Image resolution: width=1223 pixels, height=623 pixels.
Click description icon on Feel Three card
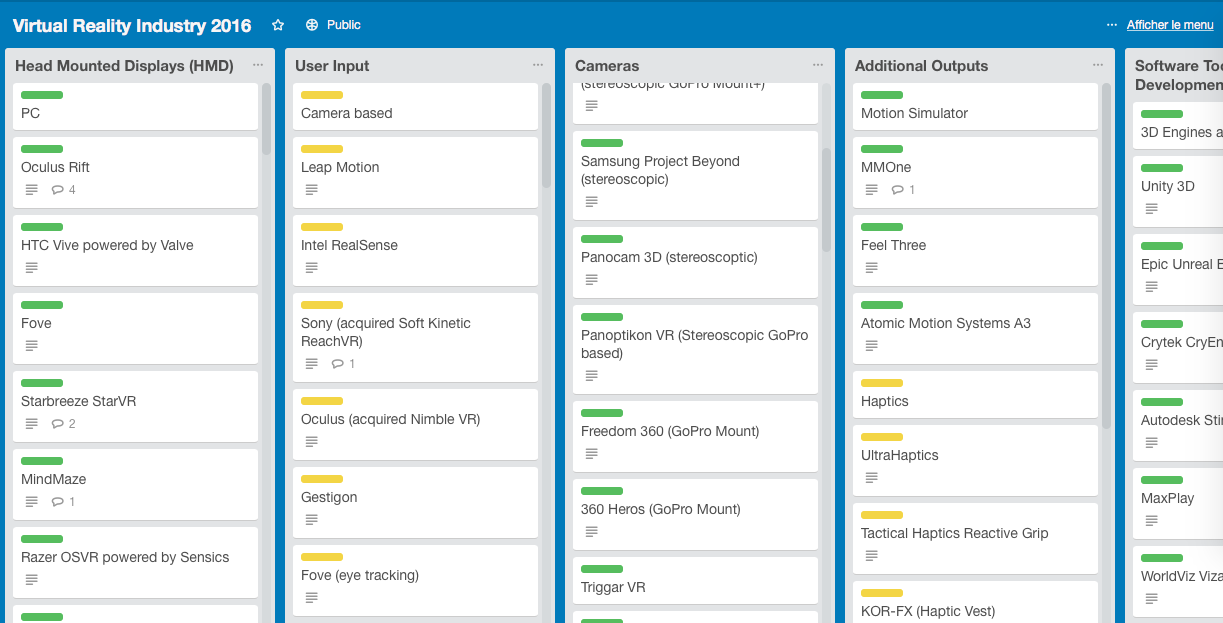pos(871,268)
